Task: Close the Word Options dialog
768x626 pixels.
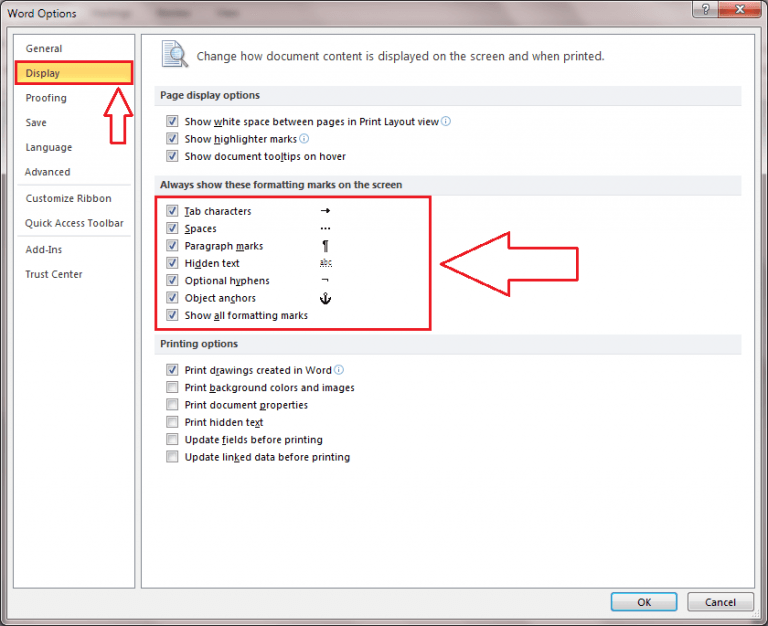Action: [x=740, y=9]
